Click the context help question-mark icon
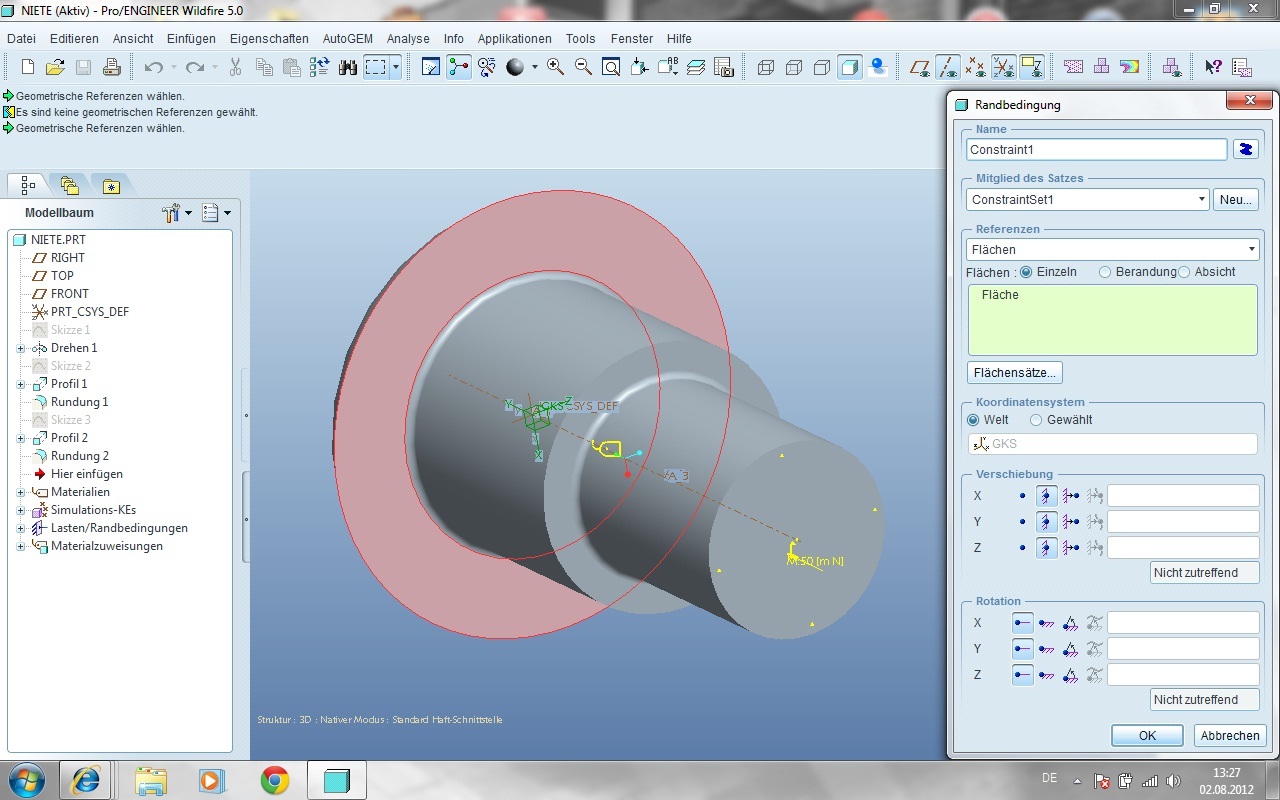 click(1213, 67)
